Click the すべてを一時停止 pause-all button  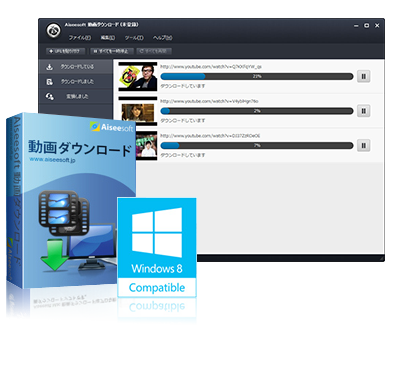pos(112,51)
